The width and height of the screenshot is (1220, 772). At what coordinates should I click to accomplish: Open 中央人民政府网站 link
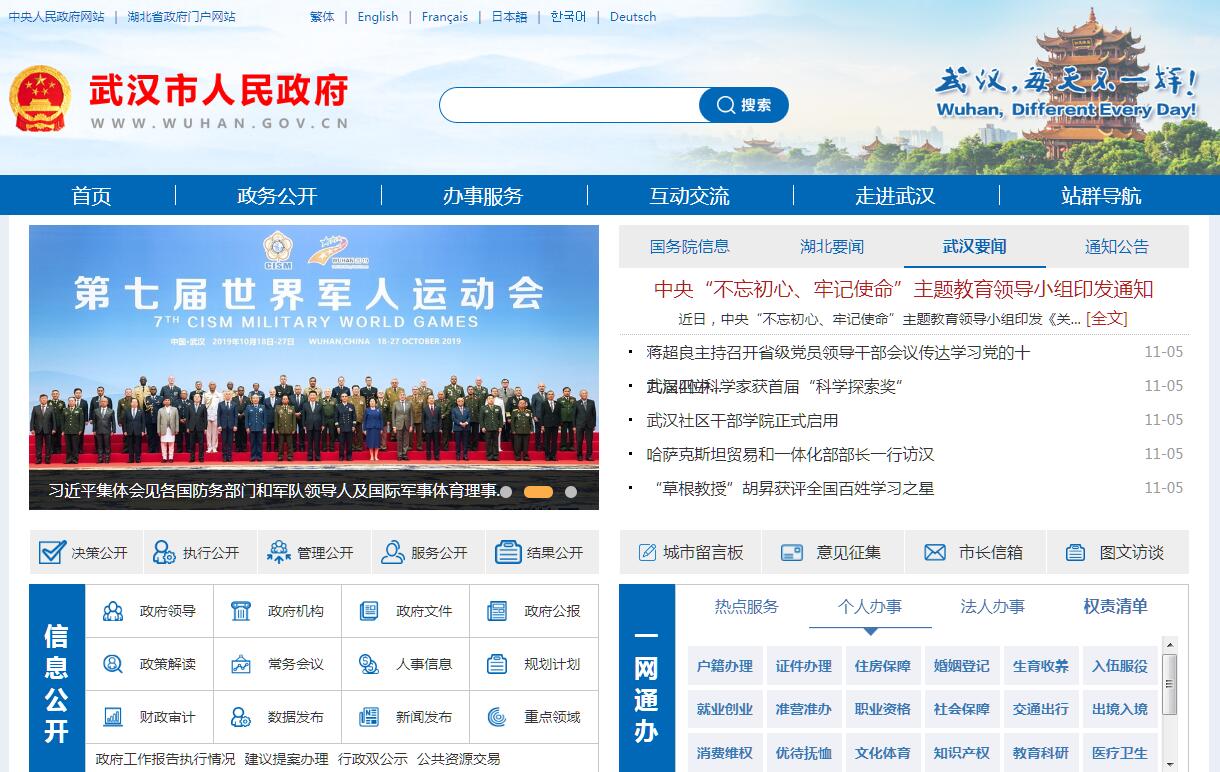tap(56, 16)
